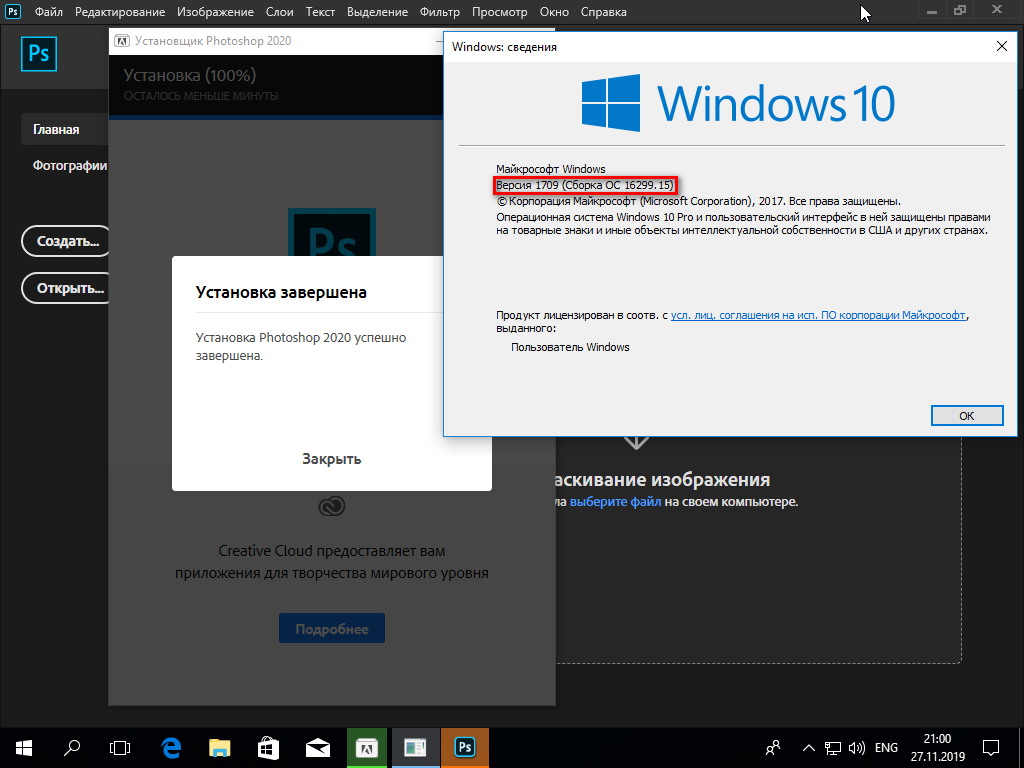Image resolution: width=1024 pixels, height=768 pixels.
Task: Minimize the Photoshop window
Action: point(932,11)
